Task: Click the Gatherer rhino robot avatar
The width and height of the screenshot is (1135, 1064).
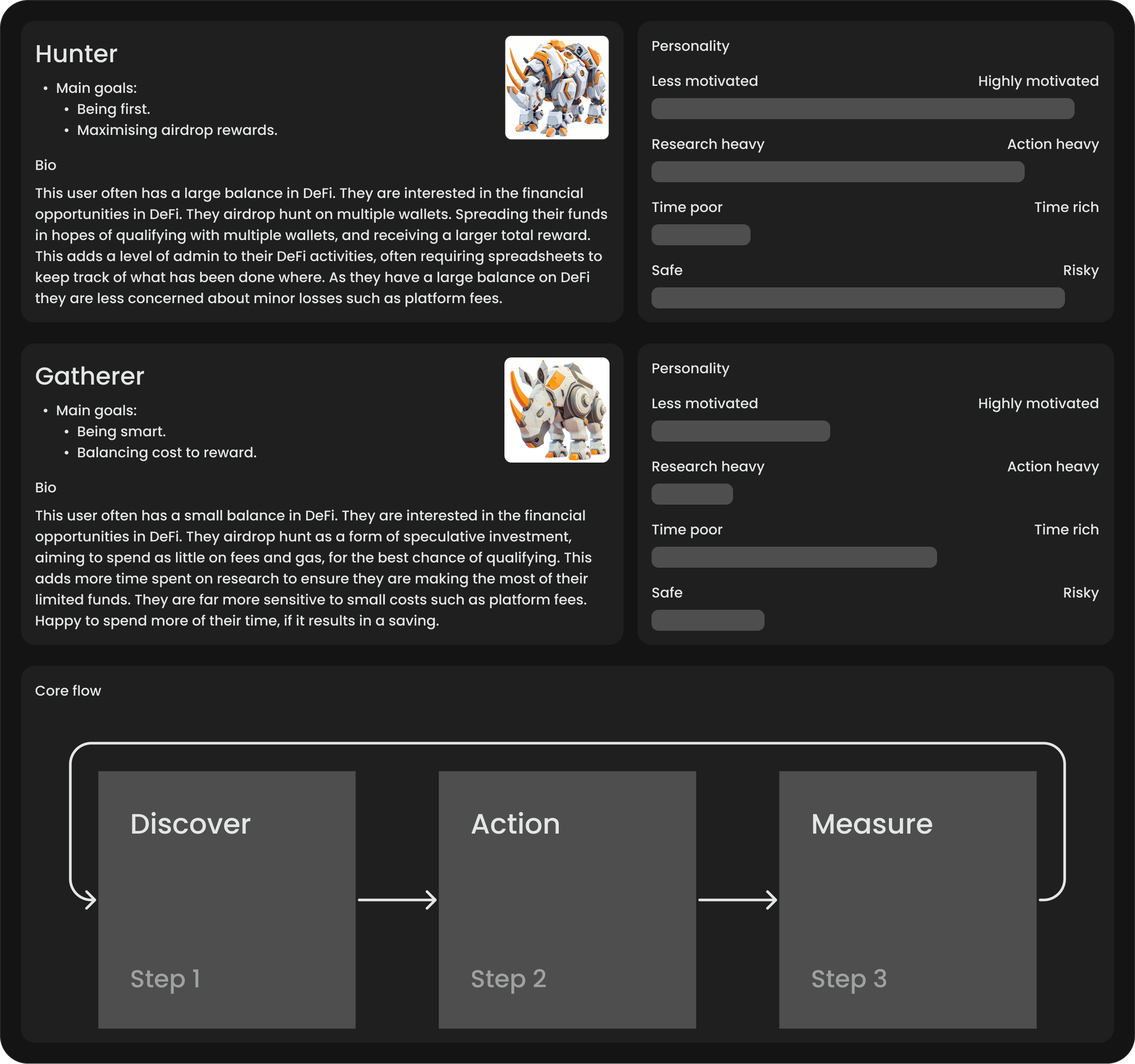Action: 557,410
